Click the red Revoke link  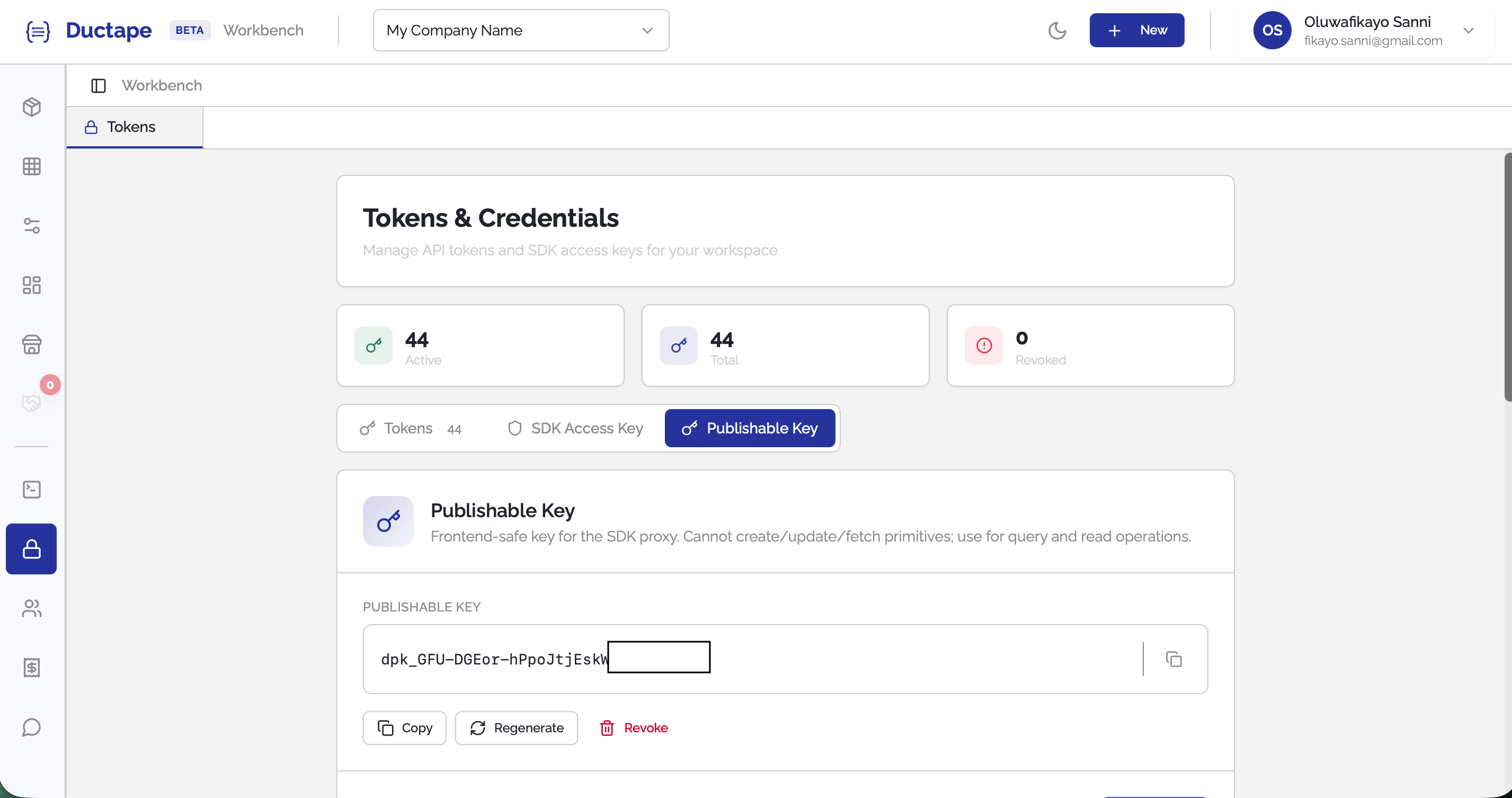click(x=634, y=728)
